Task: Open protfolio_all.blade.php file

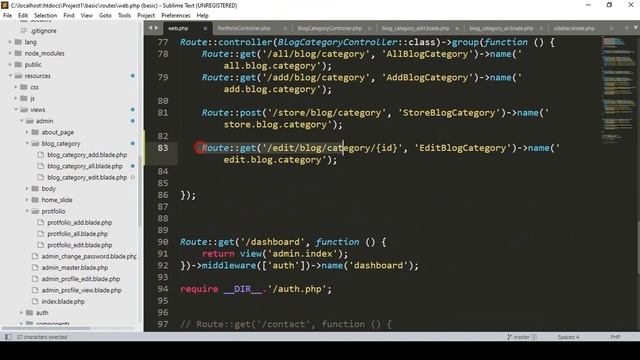Action: [78, 234]
